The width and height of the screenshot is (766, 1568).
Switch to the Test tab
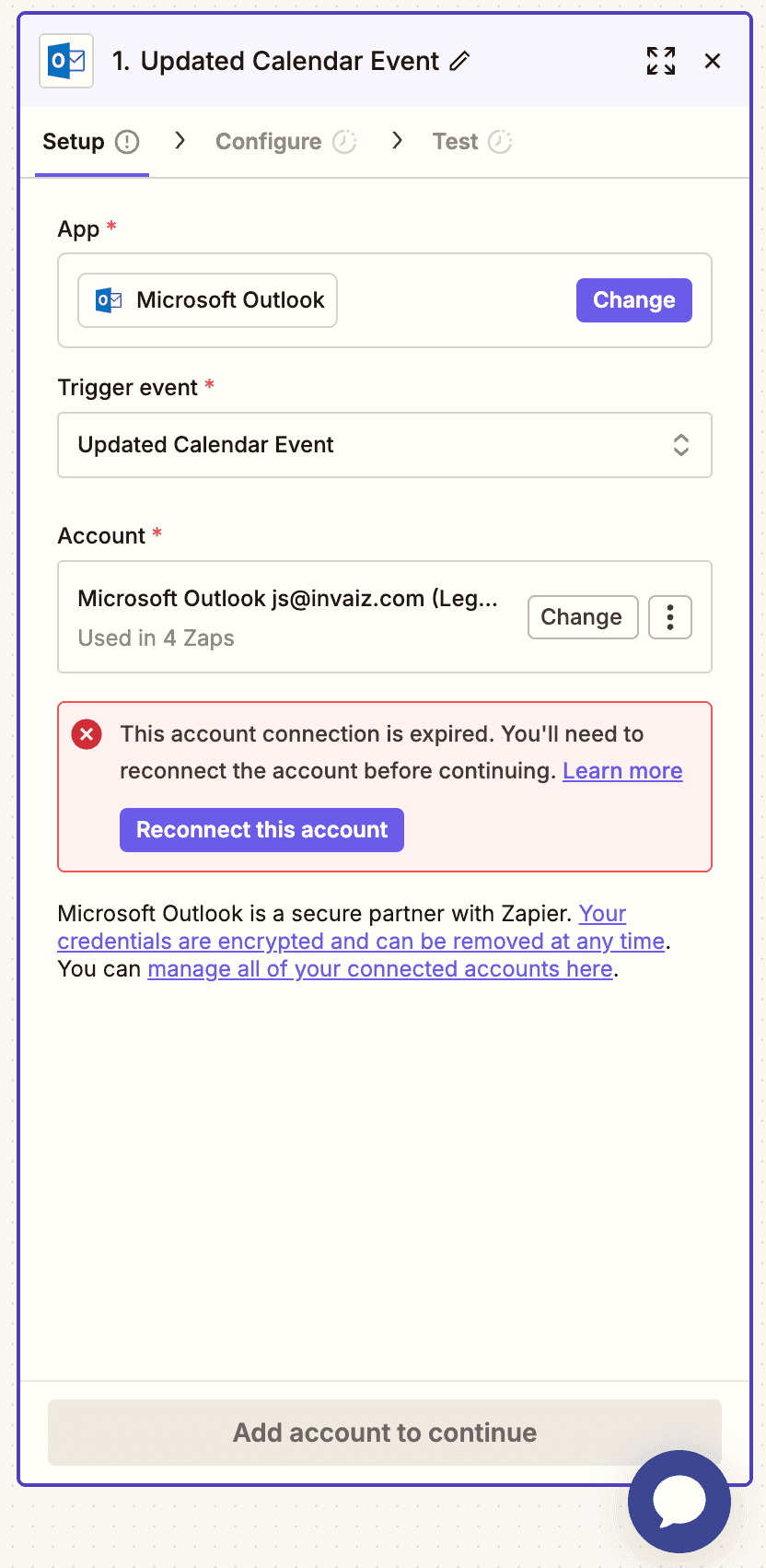[472, 142]
